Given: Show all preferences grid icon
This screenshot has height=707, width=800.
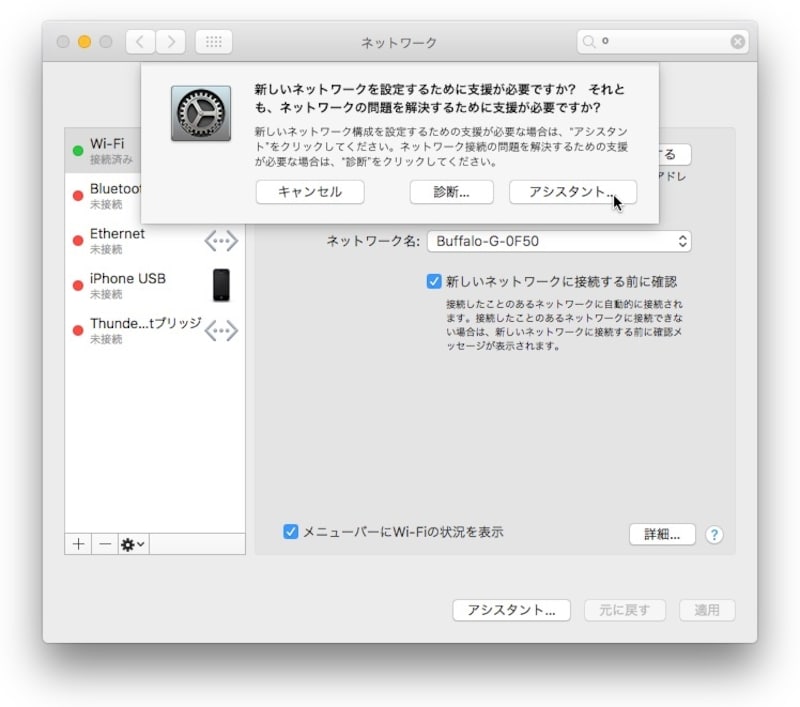Looking at the screenshot, I should (x=214, y=42).
